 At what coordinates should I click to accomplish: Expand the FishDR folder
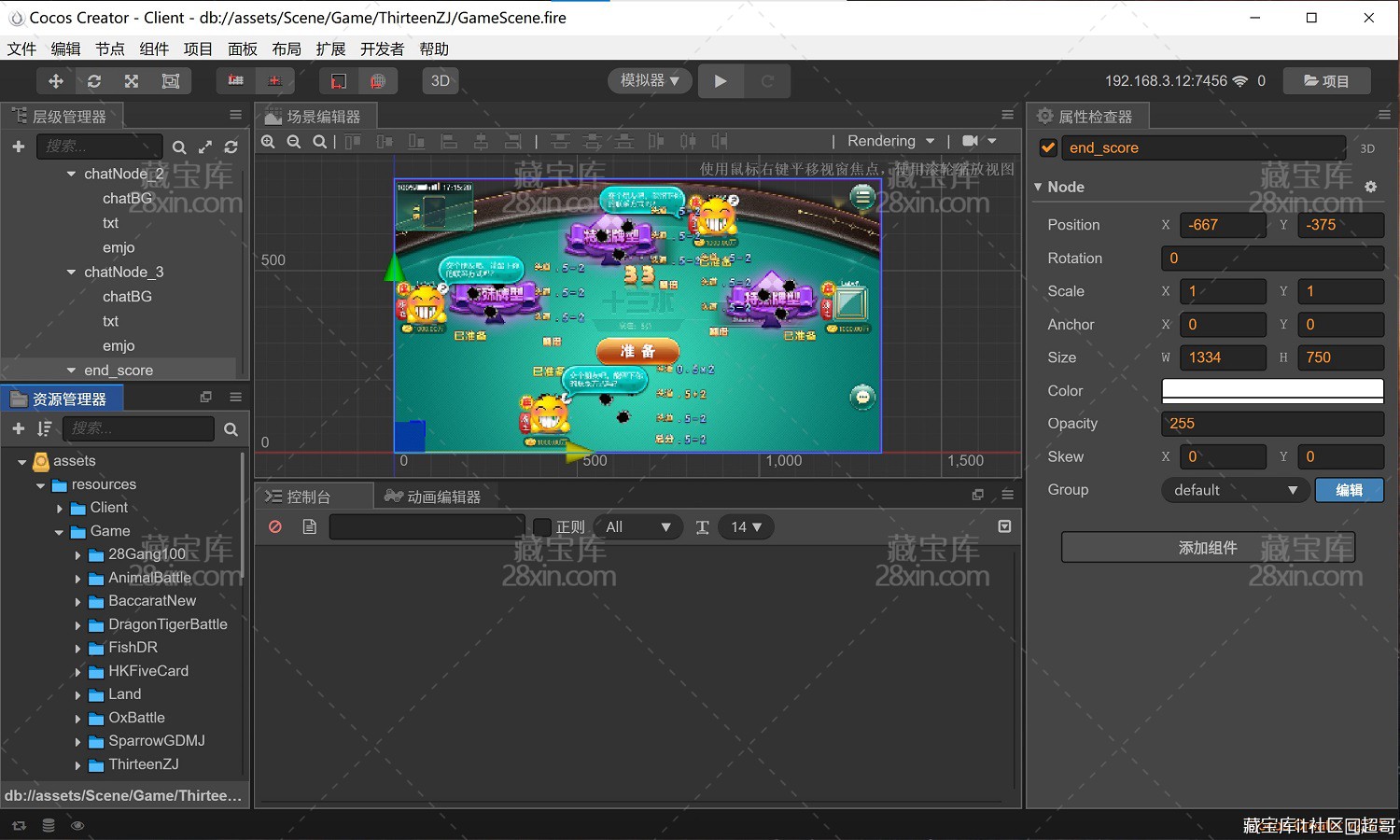(x=77, y=649)
